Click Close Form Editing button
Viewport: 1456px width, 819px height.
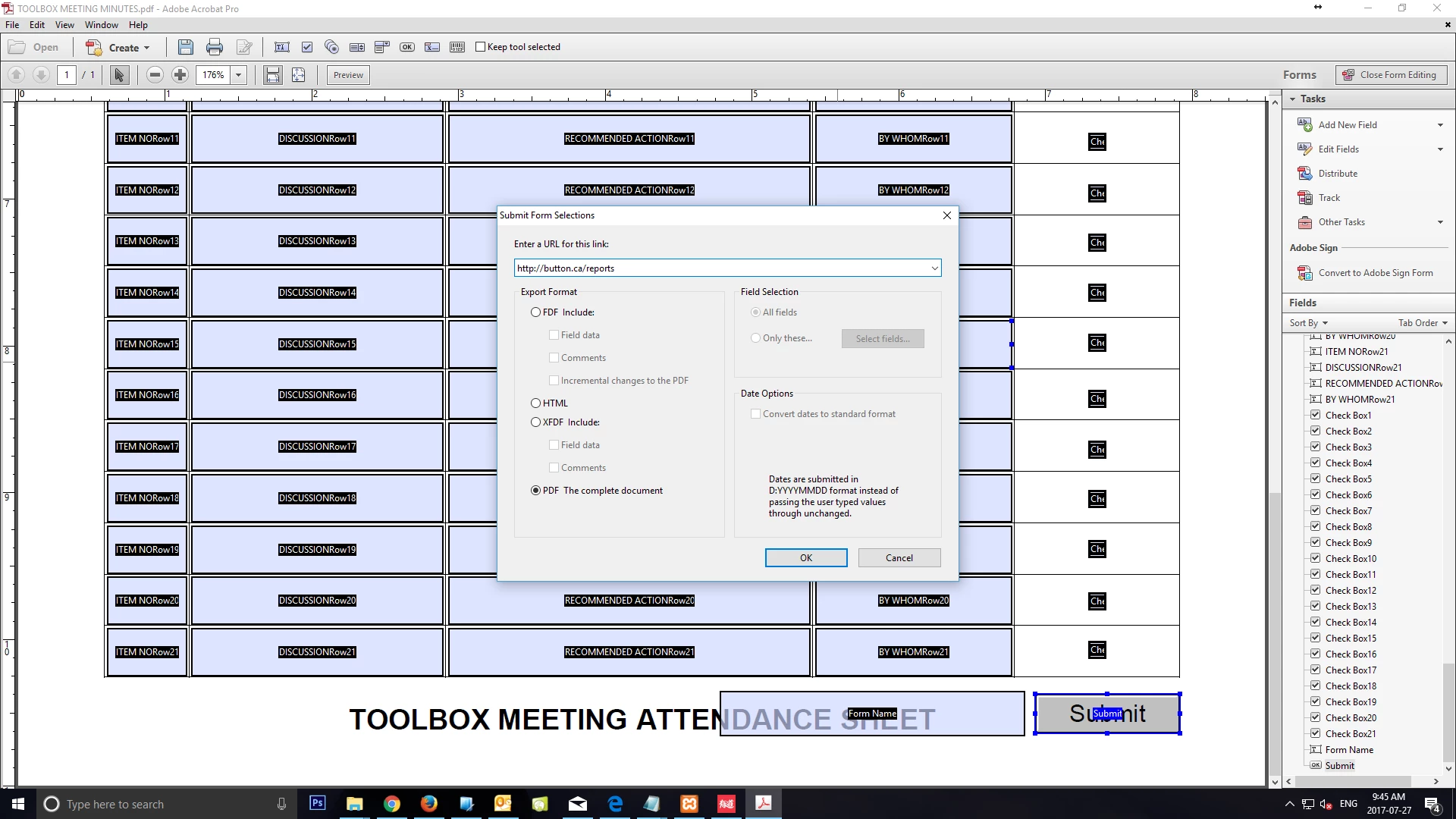click(x=1391, y=75)
